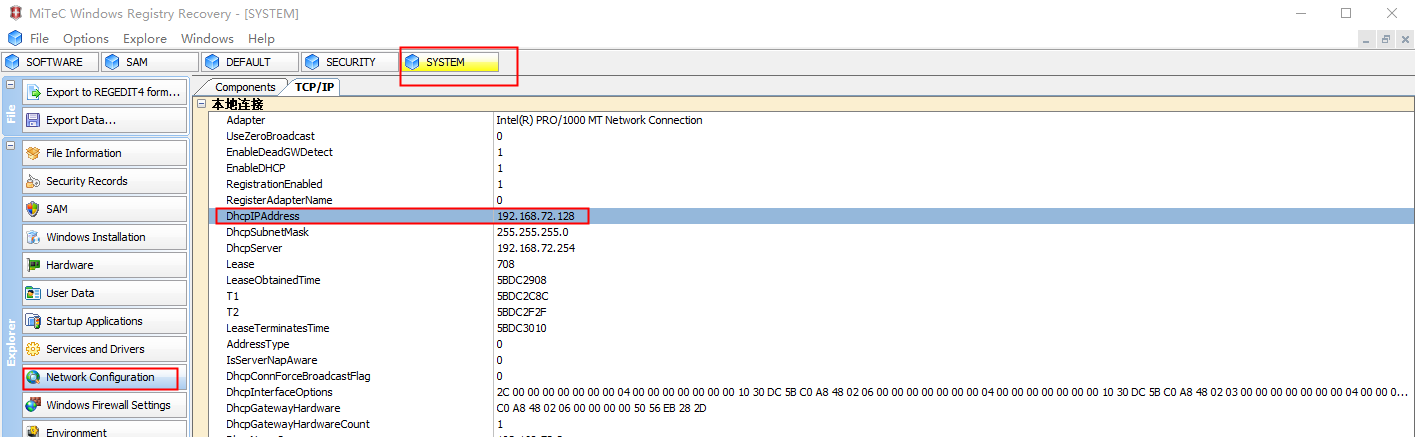Select the EnableDeadGWDetect row
The height and width of the screenshot is (437, 1415).
[x=811, y=152]
